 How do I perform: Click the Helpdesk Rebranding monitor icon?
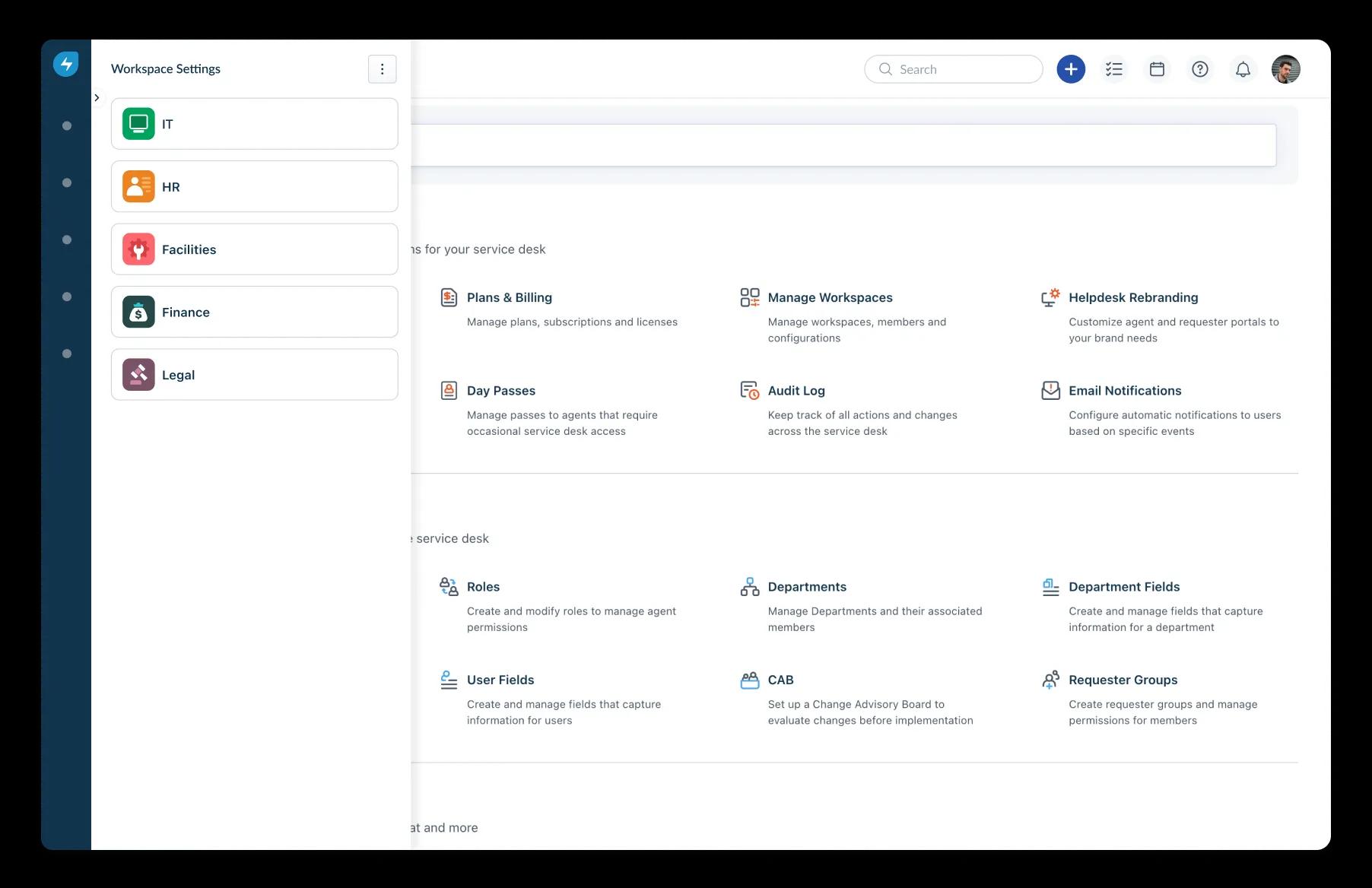tap(1050, 297)
